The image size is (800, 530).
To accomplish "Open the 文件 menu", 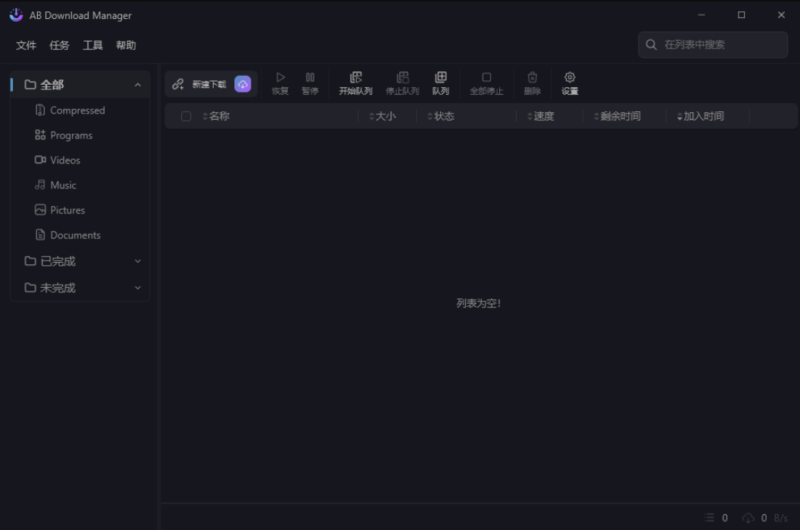I will (x=26, y=45).
